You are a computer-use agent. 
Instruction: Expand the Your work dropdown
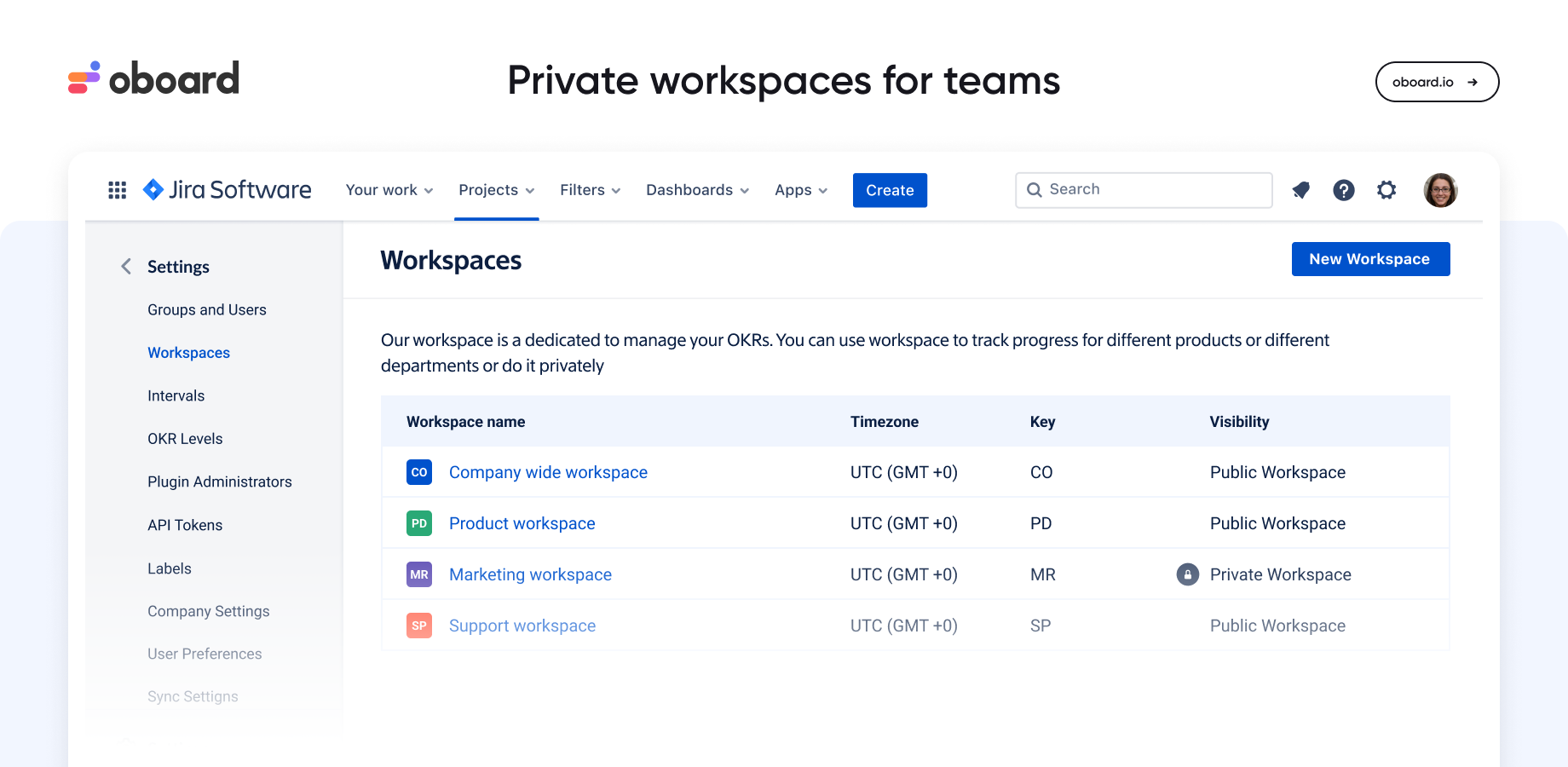click(x=389, y=190)
